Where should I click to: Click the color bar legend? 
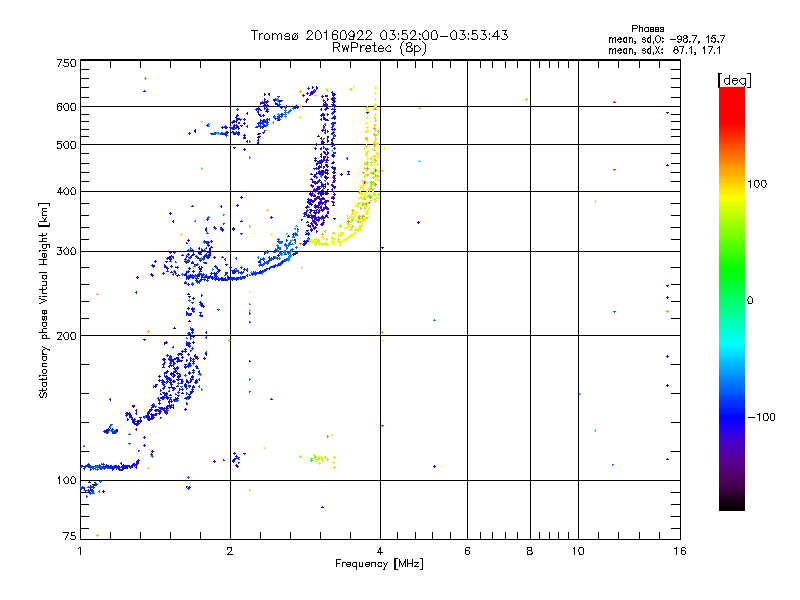[732, 298]
